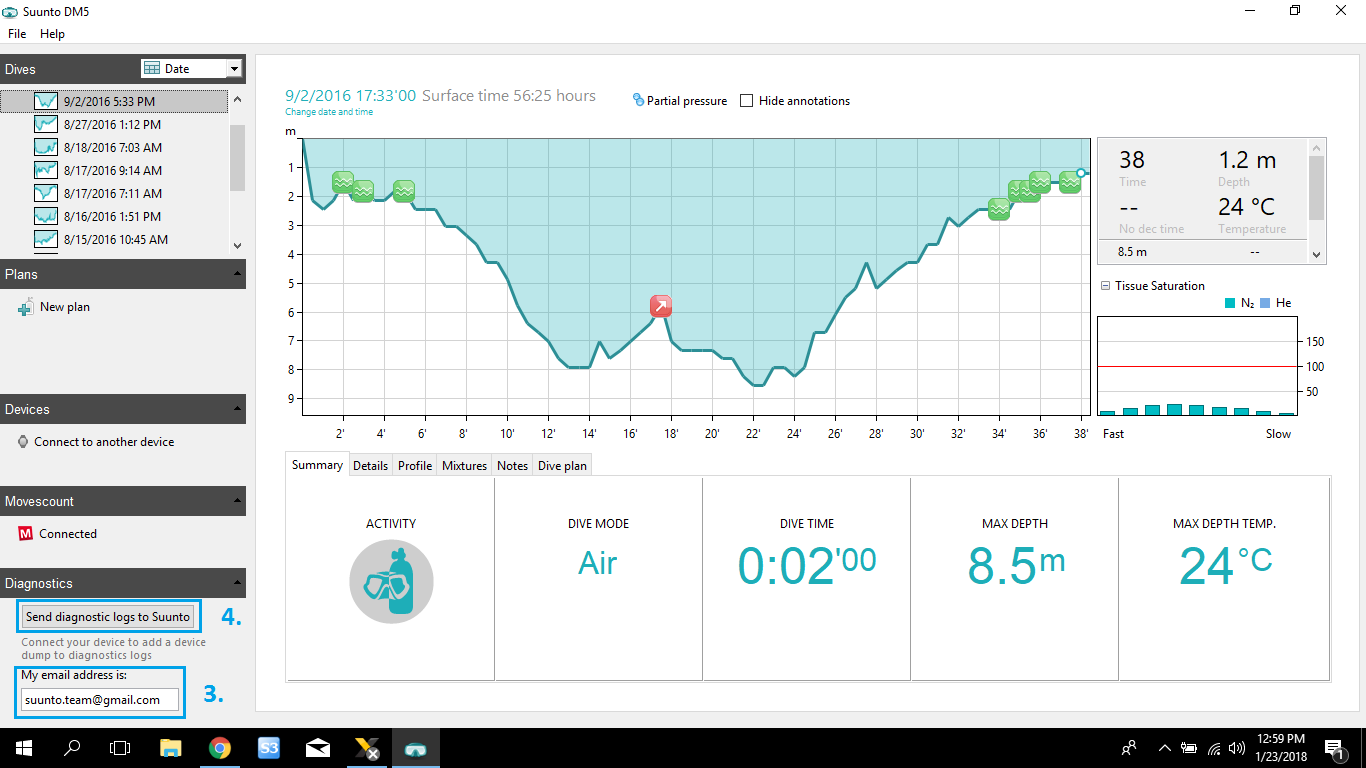Click the email address input field

[x=100, y=700]
